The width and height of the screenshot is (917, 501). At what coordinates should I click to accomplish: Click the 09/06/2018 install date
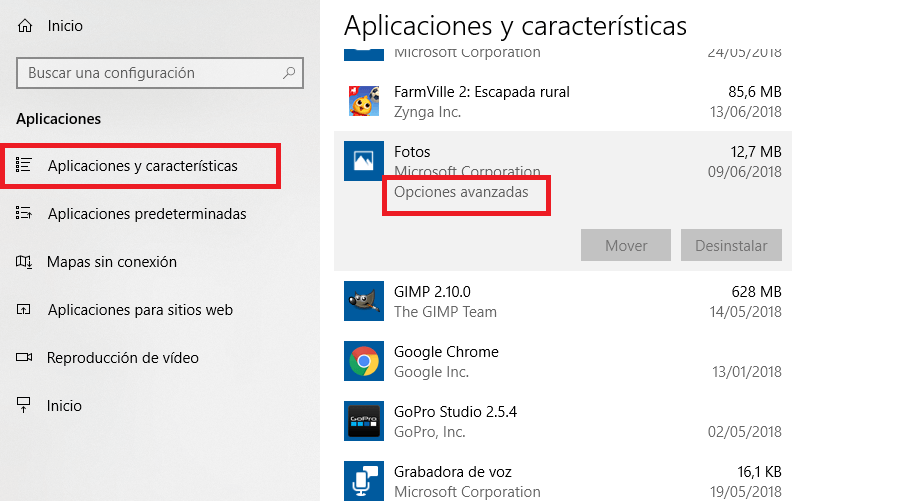click(744, 171)
